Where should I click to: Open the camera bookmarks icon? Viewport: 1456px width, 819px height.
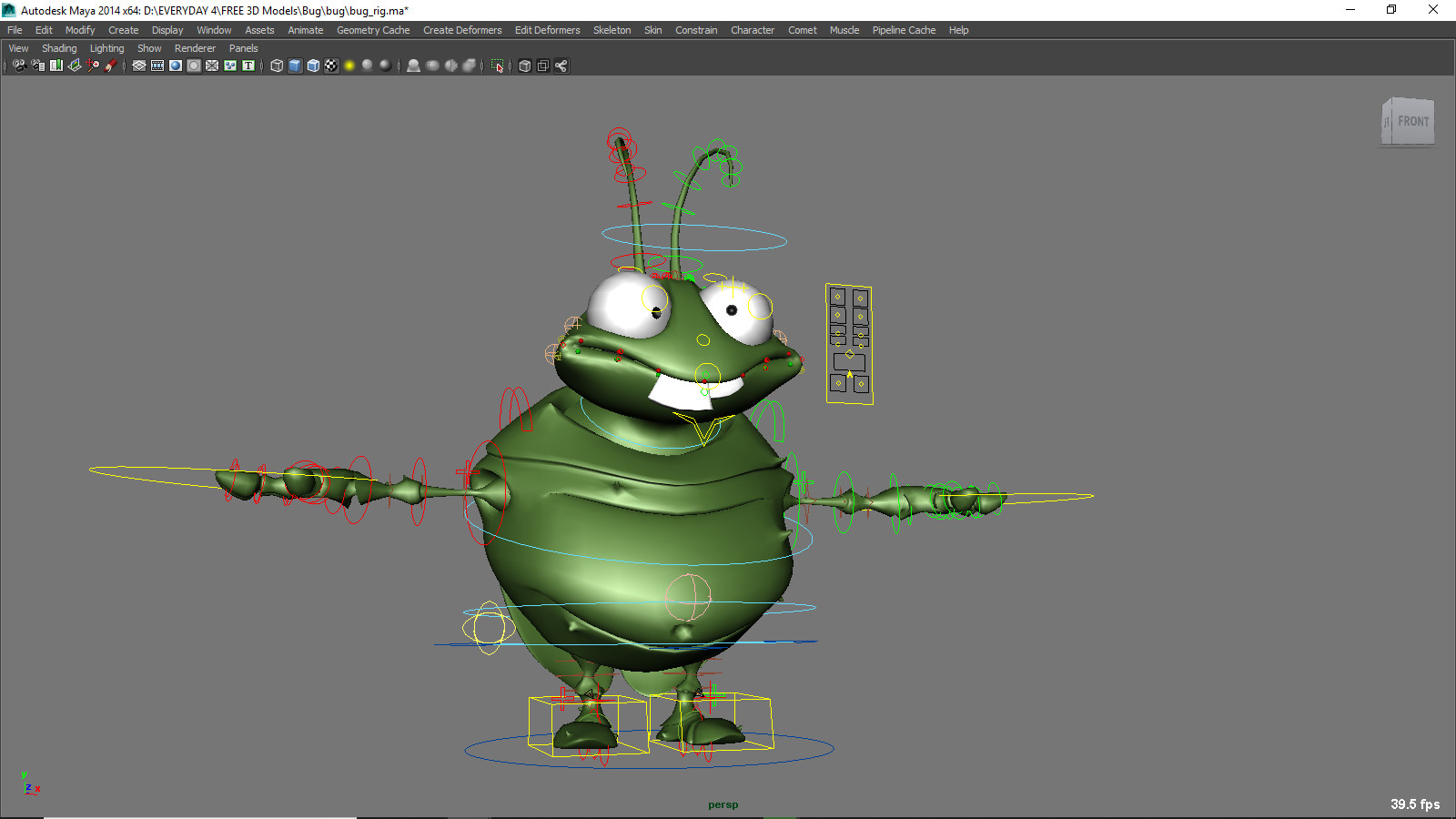(56, 66)
